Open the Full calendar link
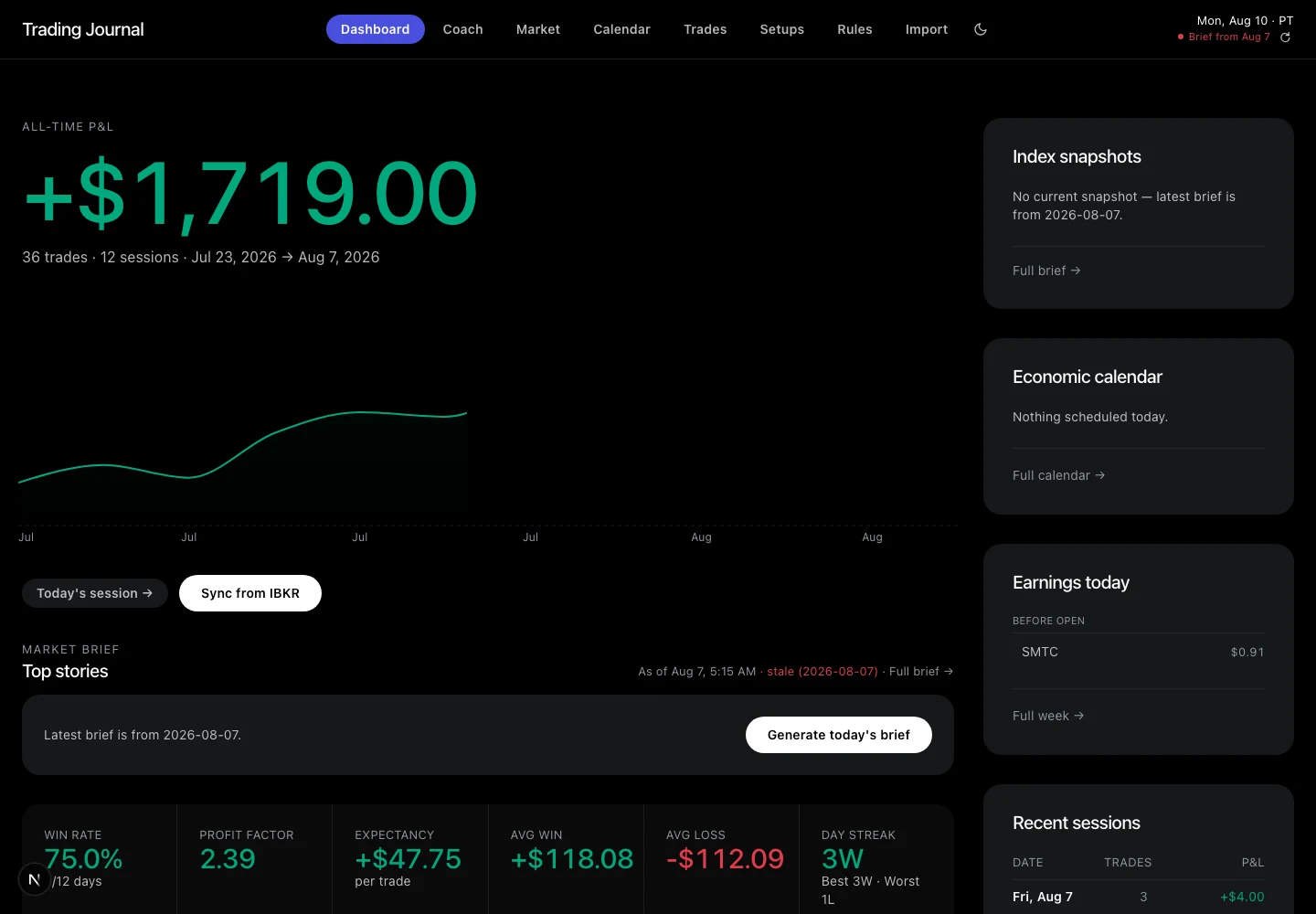The height and width of the screenshot is (914, 1316). click(x=1059, y=475)
